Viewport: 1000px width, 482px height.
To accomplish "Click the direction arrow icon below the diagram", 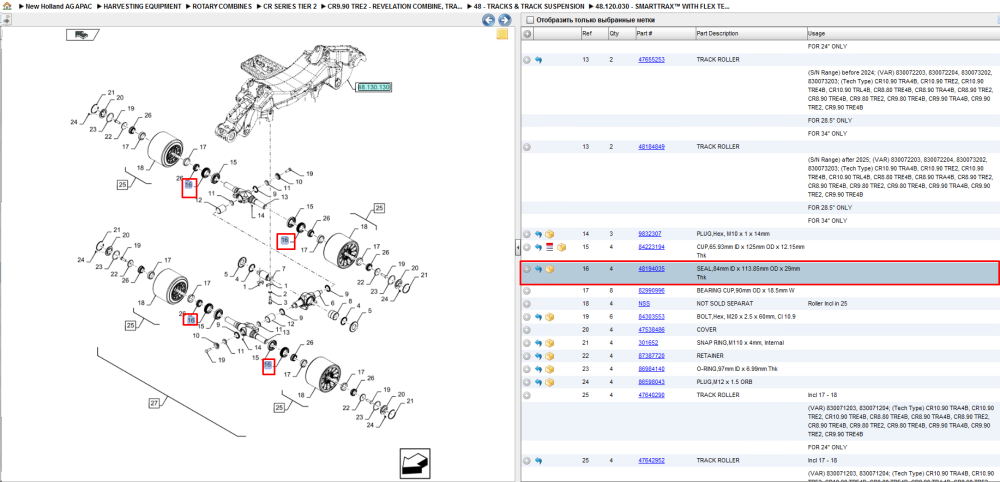I will (417, 462).
